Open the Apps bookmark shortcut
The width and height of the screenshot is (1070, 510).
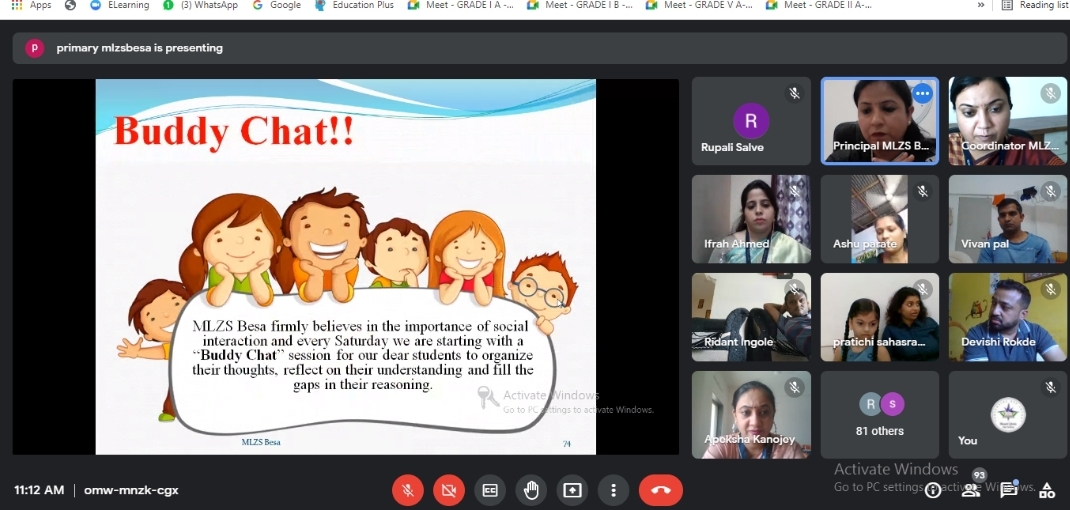pos(31,5)
